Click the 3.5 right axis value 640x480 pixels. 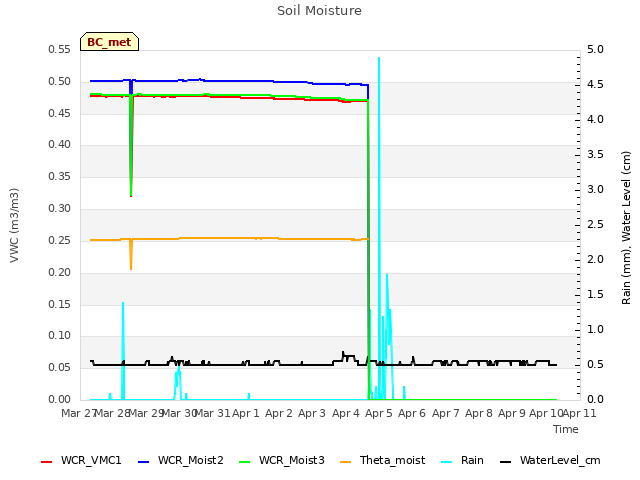[595, 154]
